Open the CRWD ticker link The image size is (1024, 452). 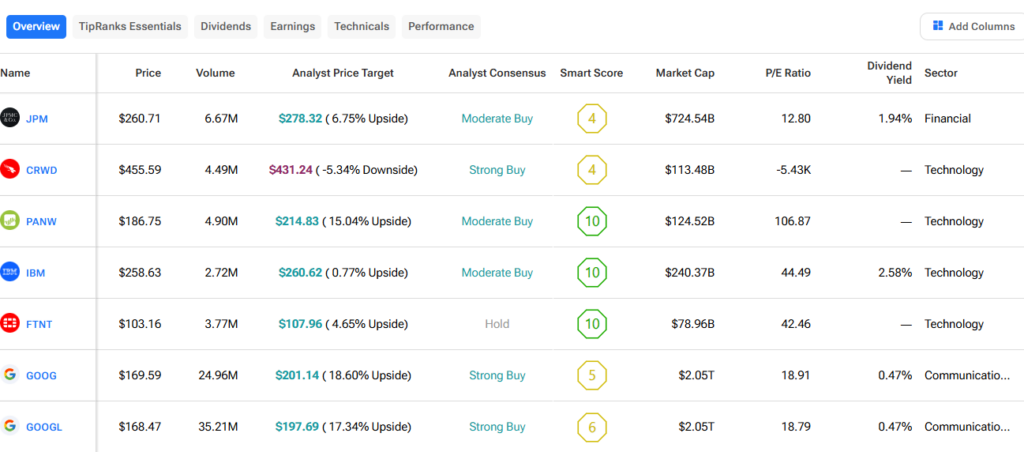point(42,170)
